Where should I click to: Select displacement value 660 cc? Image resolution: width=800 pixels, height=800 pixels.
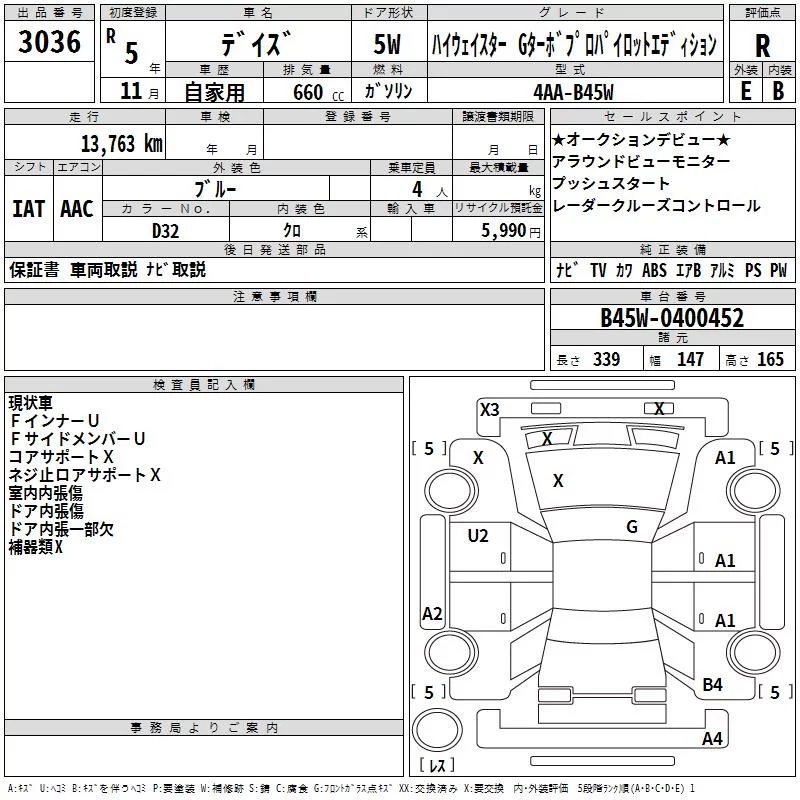318,93
